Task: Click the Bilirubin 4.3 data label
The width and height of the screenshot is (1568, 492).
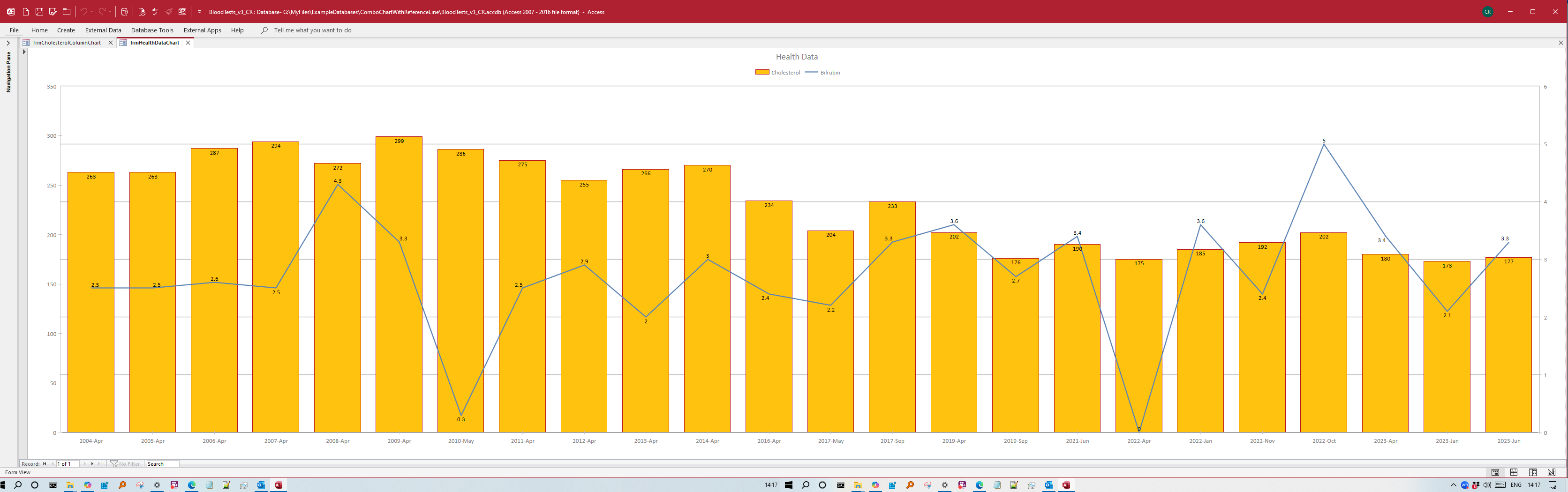Action: 338,180
